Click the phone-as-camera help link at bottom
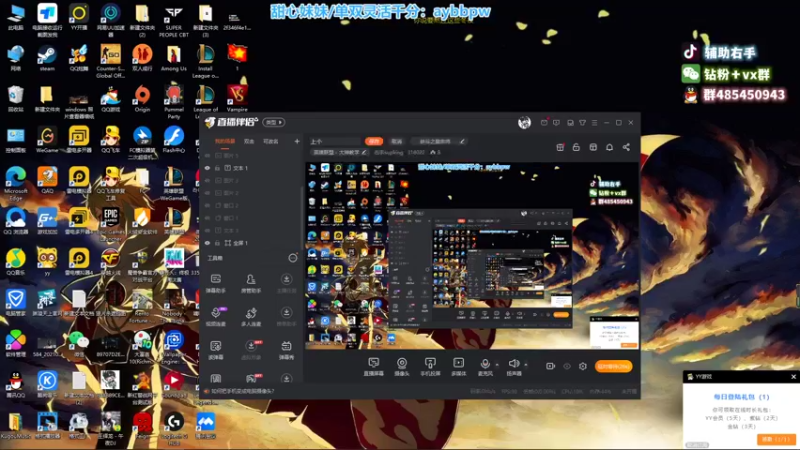The width and height of the screenshot is (800, 450). pos(243,391)
